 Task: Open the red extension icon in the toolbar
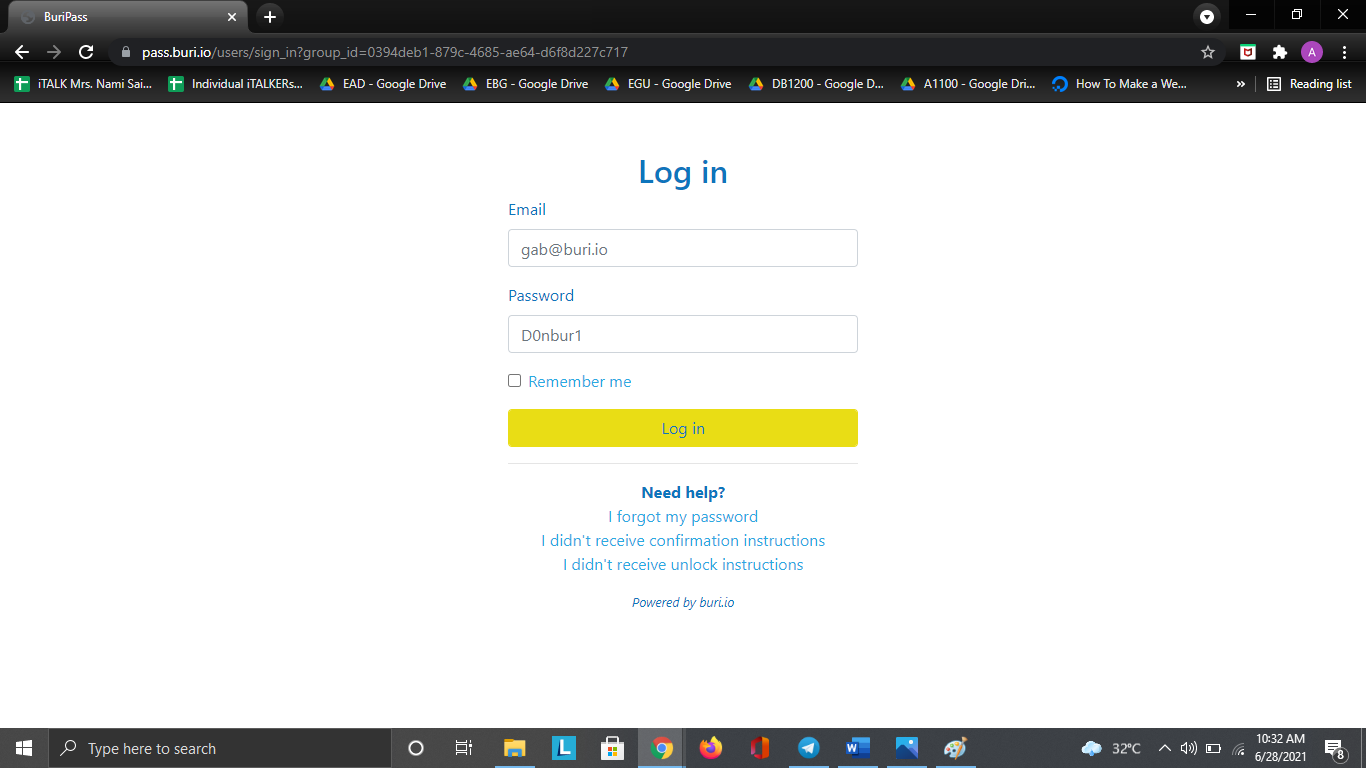coord(1248,52)
